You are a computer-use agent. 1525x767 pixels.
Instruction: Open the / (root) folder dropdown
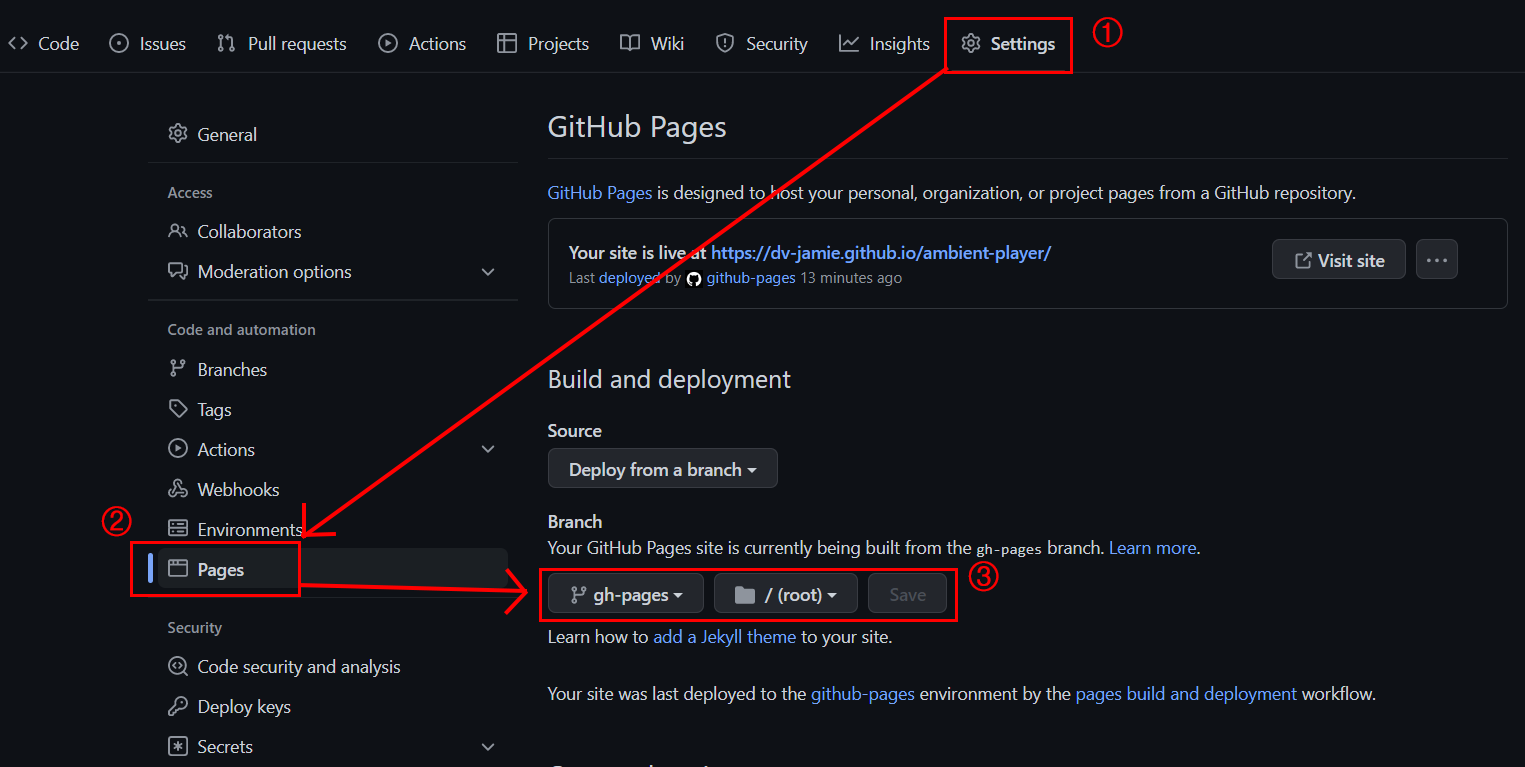click(x=786, y=595)
